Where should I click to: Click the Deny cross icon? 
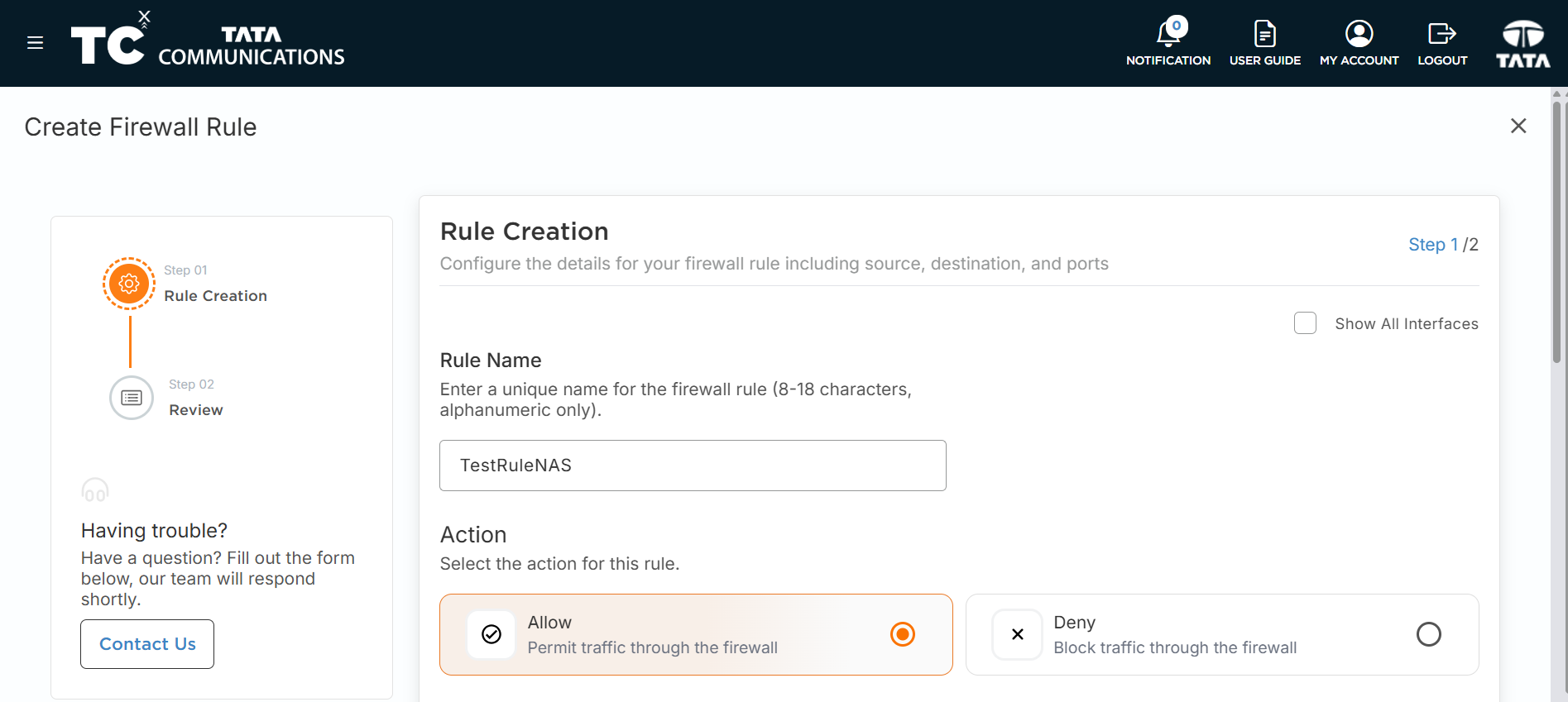pos(1018,634)
